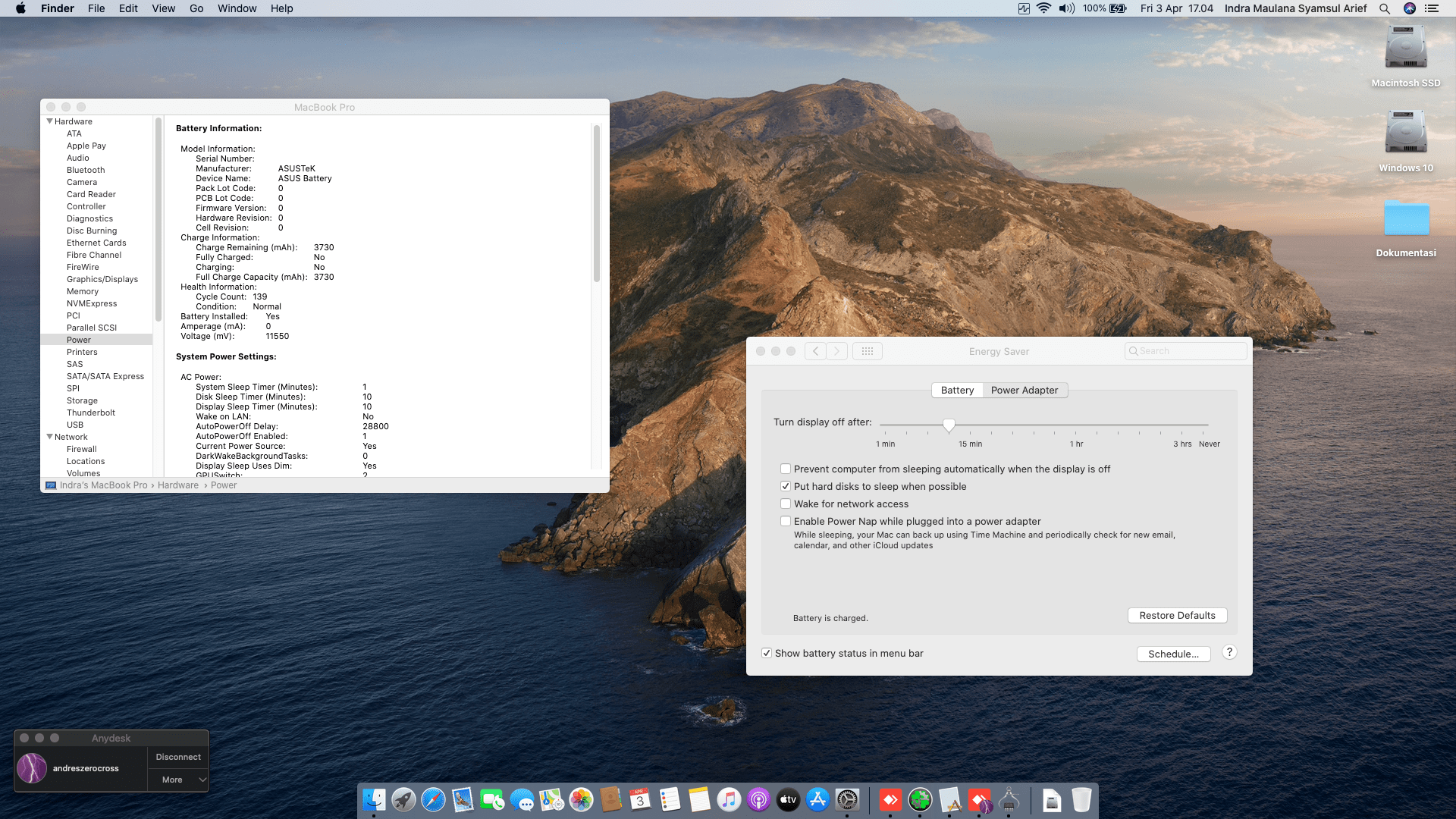Uncheck Put hard disks to sleep
Image resolution: width=1456 pixels, height=819 pixels.
click(x=786, y=486)
